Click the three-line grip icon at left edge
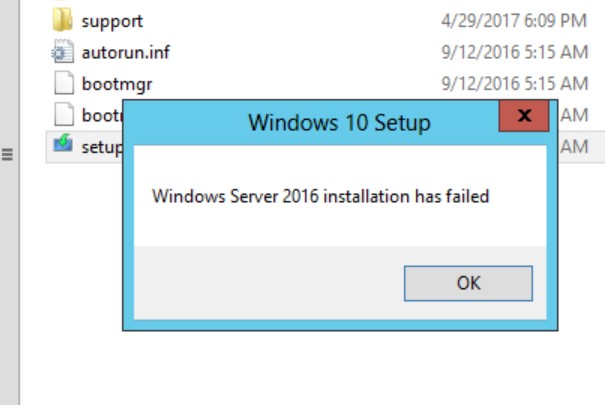 click(x=7, y=155)
